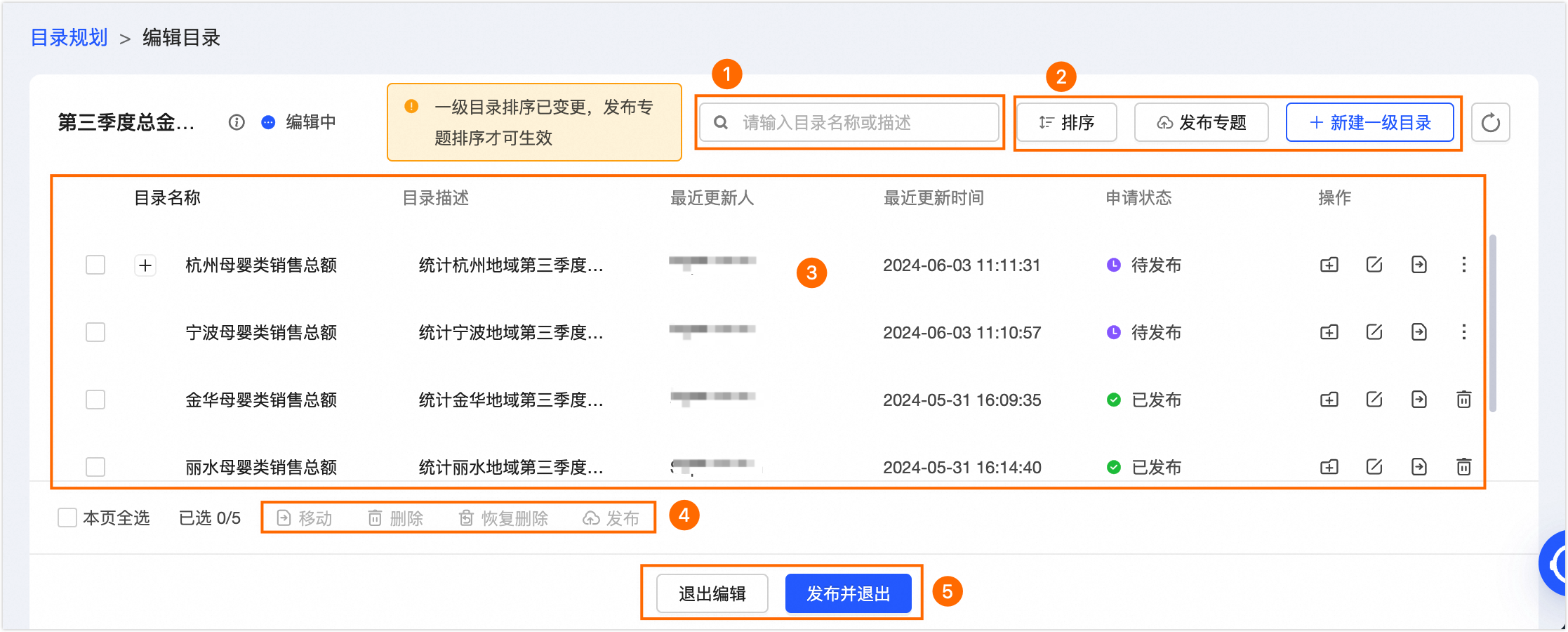Delete icon in 金华母婴类销售总额 row

(1464, 400)
